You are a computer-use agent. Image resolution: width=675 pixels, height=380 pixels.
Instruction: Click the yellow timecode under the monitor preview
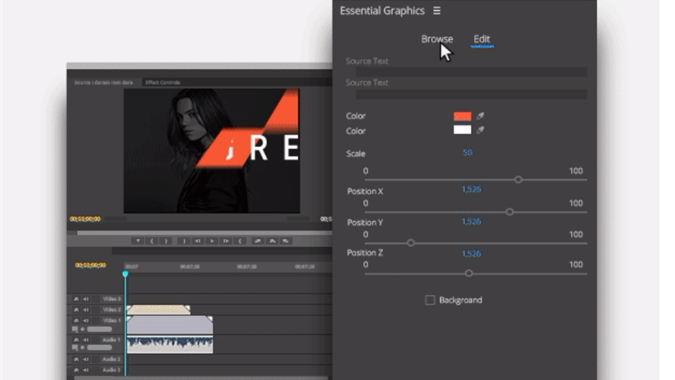tap(85, 219)
